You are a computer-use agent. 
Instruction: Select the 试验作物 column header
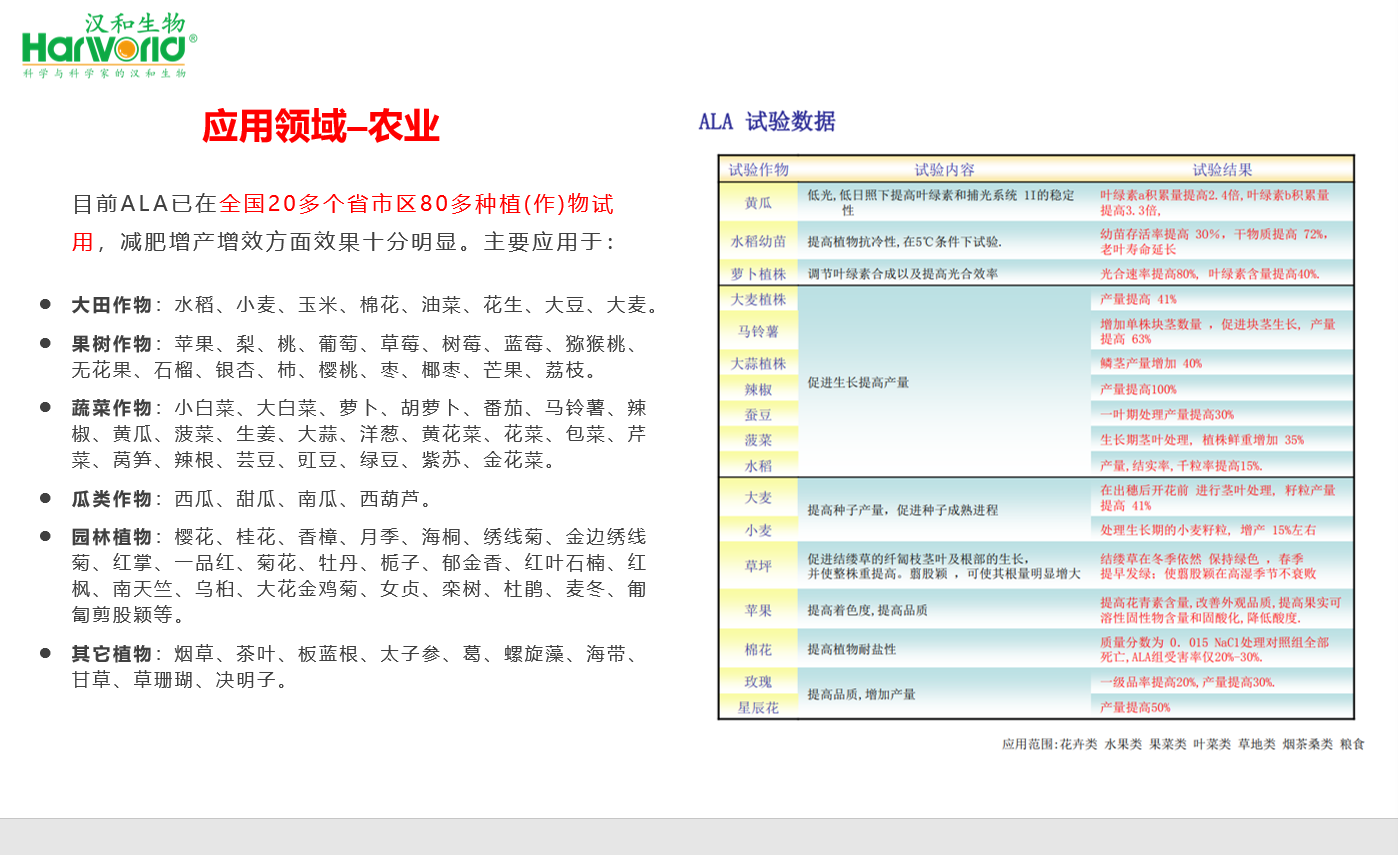(758, 170)
